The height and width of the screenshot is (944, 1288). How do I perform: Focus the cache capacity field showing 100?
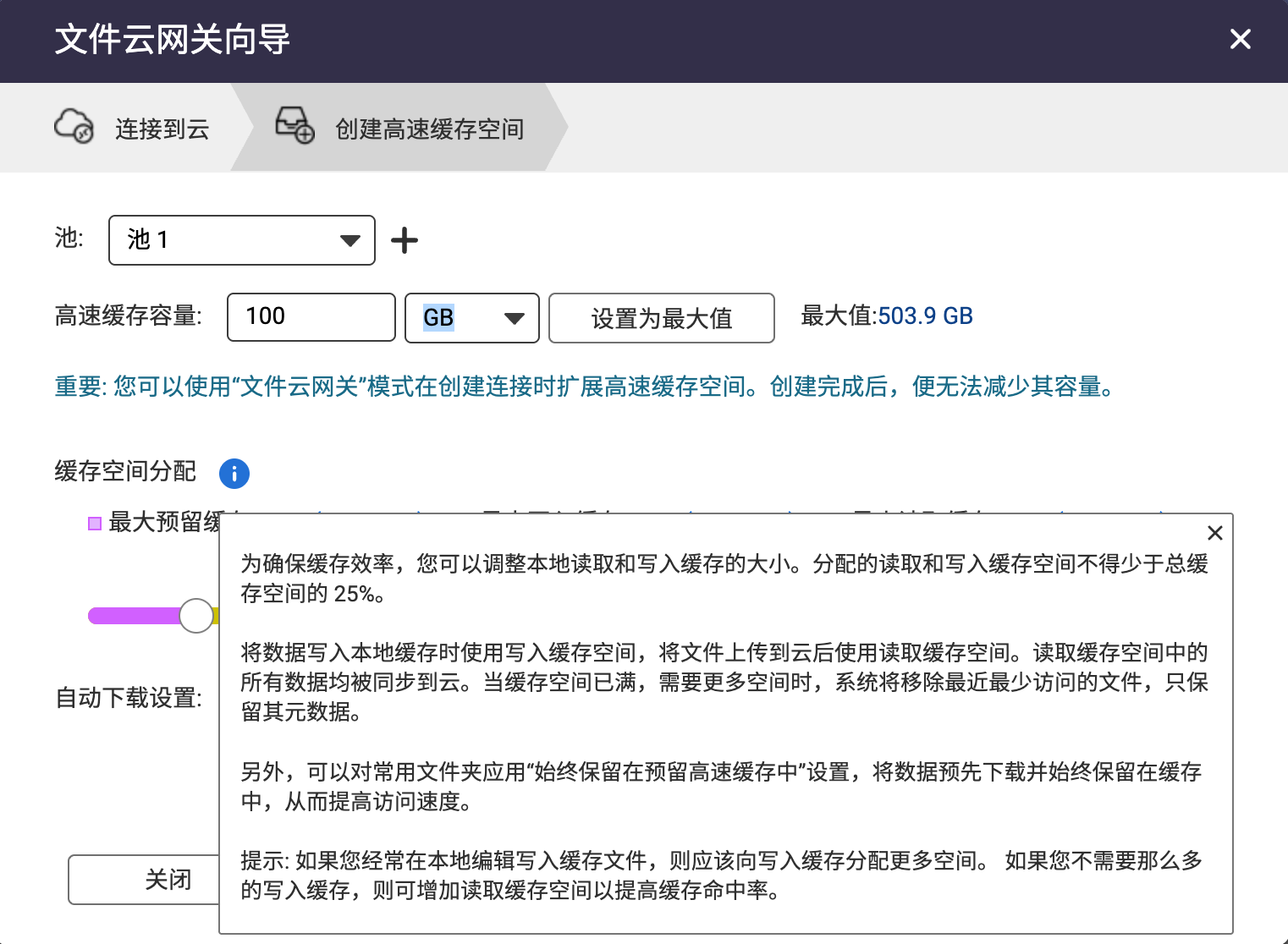point(311,317)
